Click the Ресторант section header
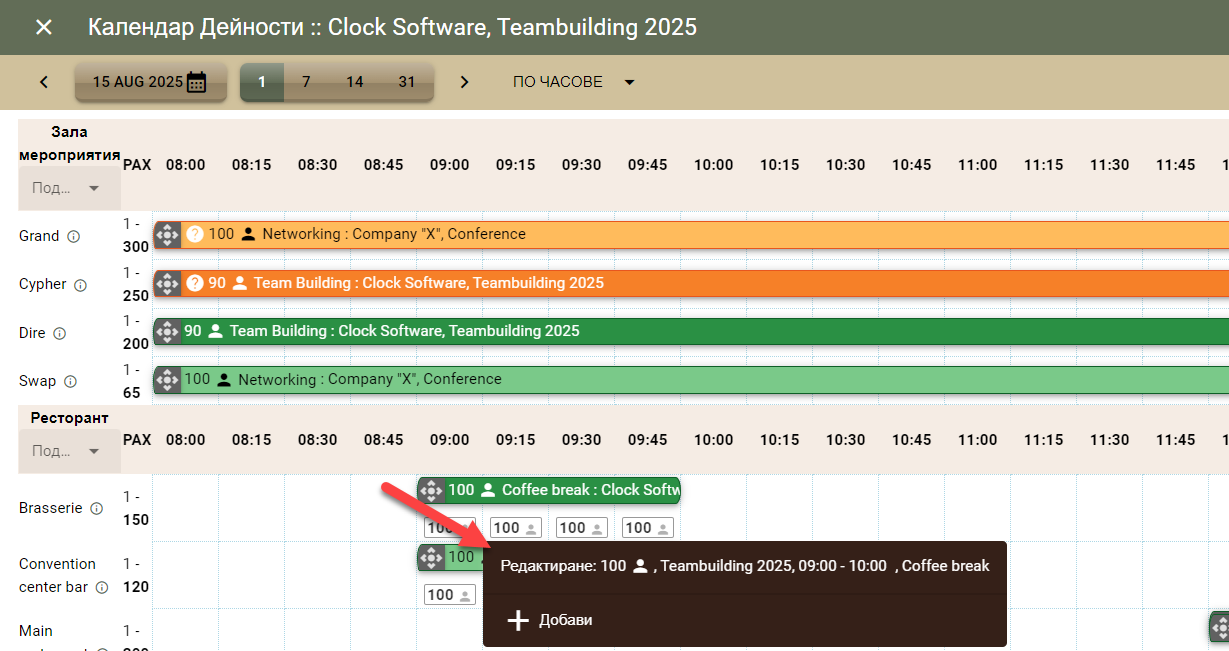 click(70, 418)
